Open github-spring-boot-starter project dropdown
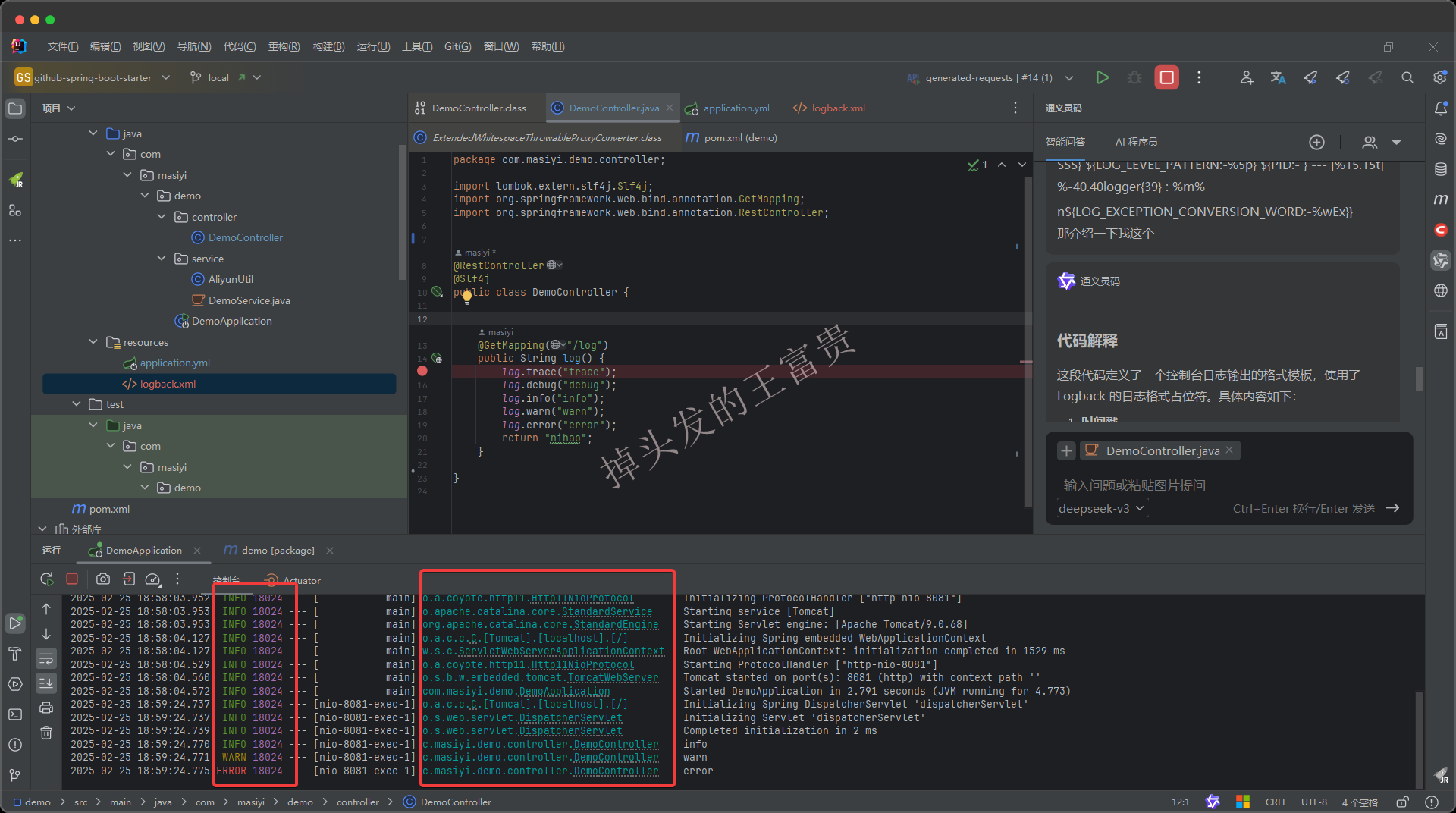The height and width of the screenshot is (813, 1456). point(92,77)
